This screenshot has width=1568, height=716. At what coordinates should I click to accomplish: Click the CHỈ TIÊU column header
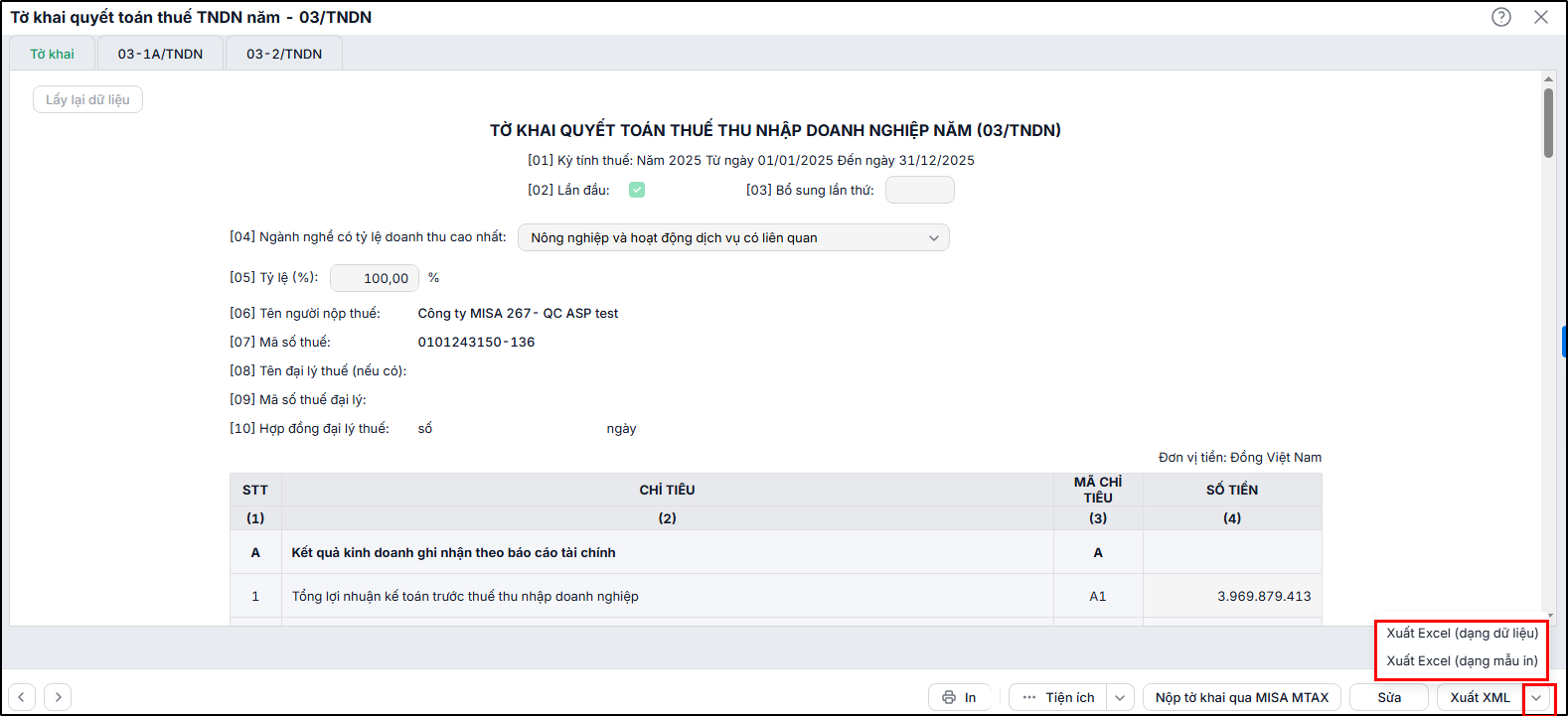coord(667,490)
